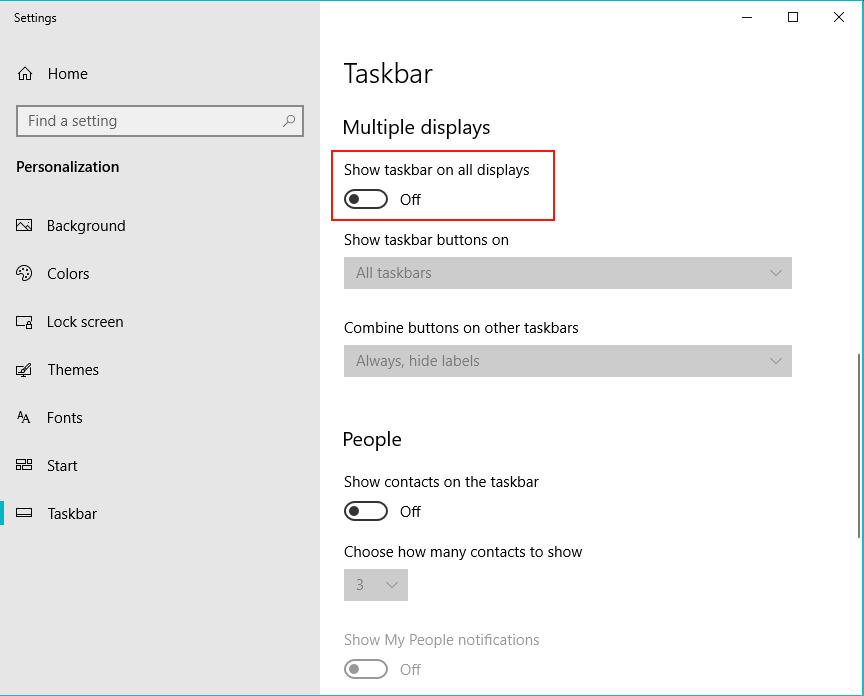This screenshot has height=696, width=864.
Task: Click the Lock screen icon in sidebar
Action: pyautogui.click(x=23, y=321)
